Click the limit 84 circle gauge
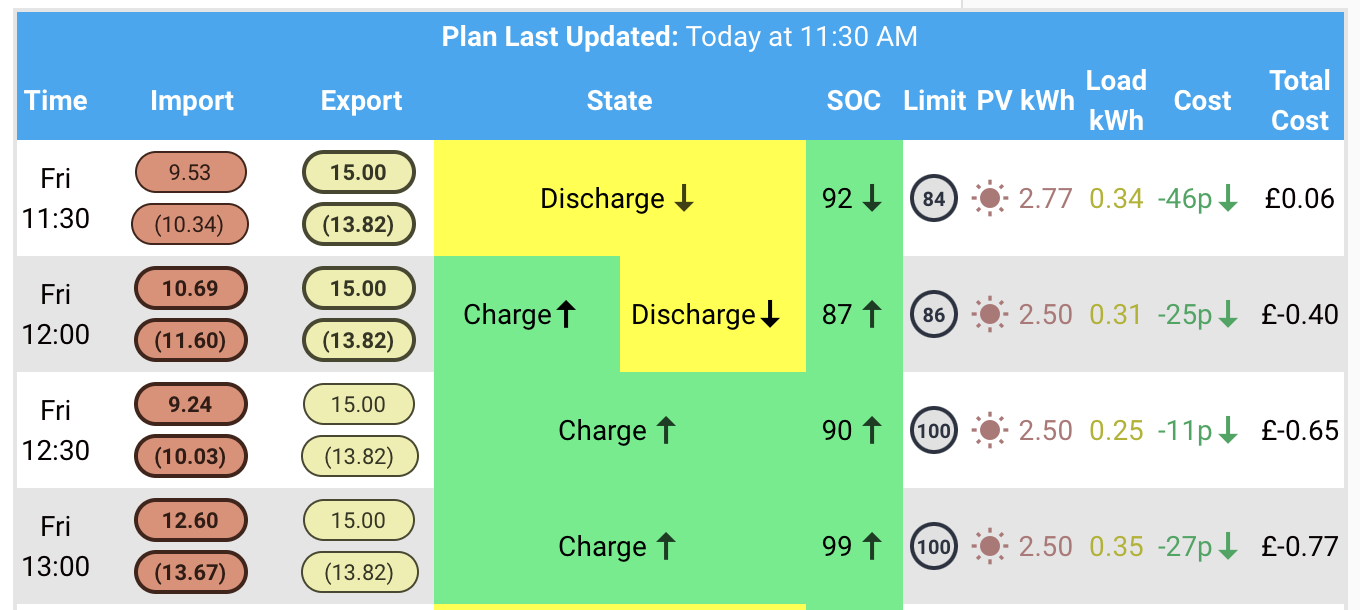1360x610 pixels. point(934,198)
